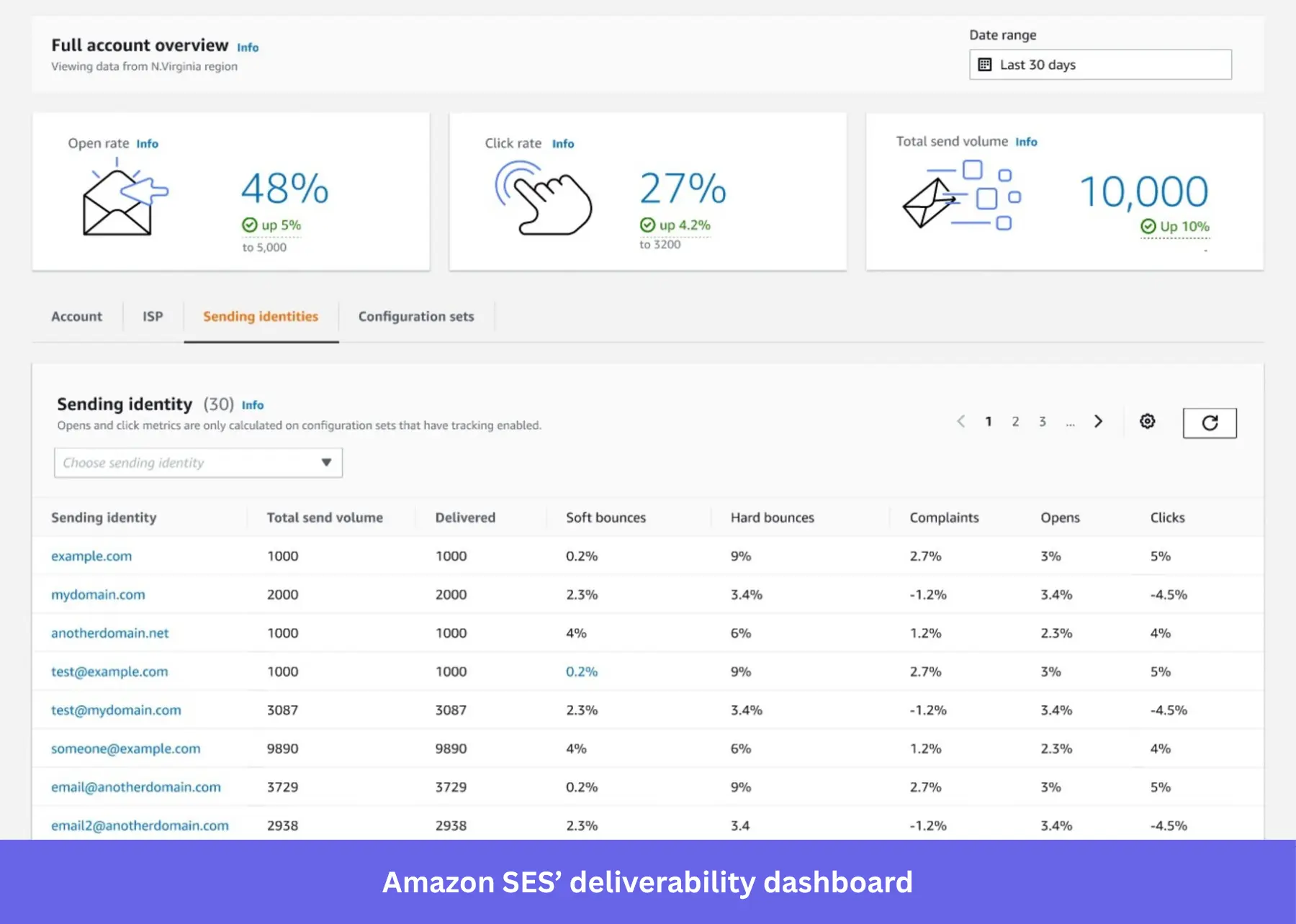
Task: Open the test@mydomain.com identity link
Action: [116, 710]
